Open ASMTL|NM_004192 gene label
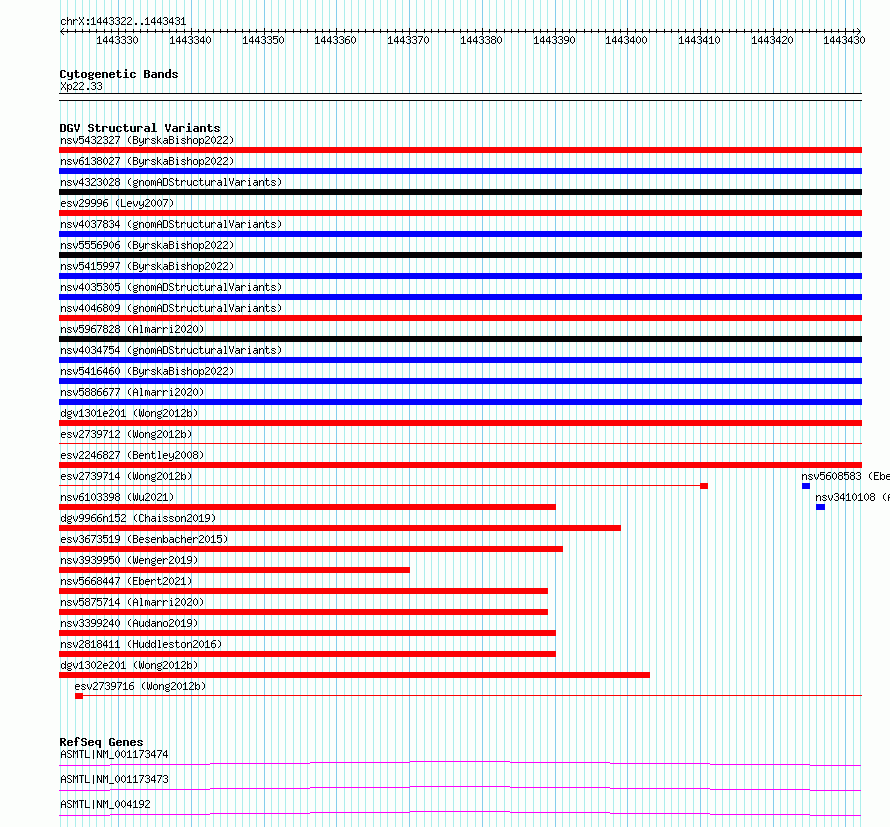The height and width of the screenshot is (827, 890). click(x=105, y=804)
